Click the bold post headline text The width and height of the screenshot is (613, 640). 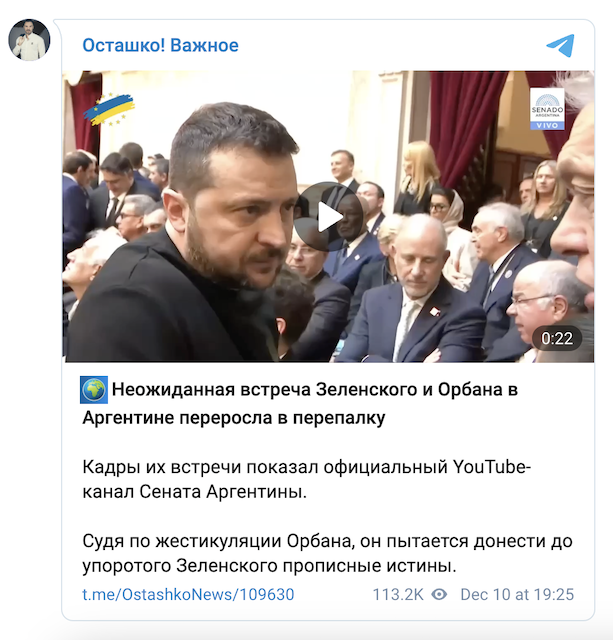(x=300, y=404)
